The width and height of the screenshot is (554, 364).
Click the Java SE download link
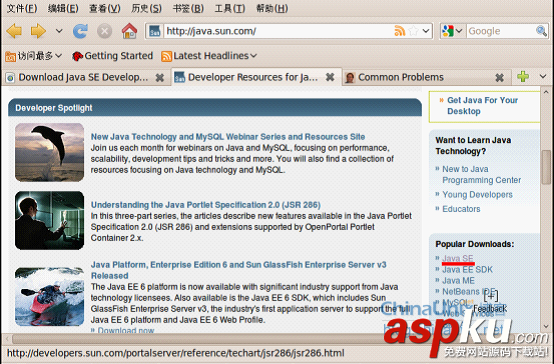pyautogui.click(x=458, y=258)
